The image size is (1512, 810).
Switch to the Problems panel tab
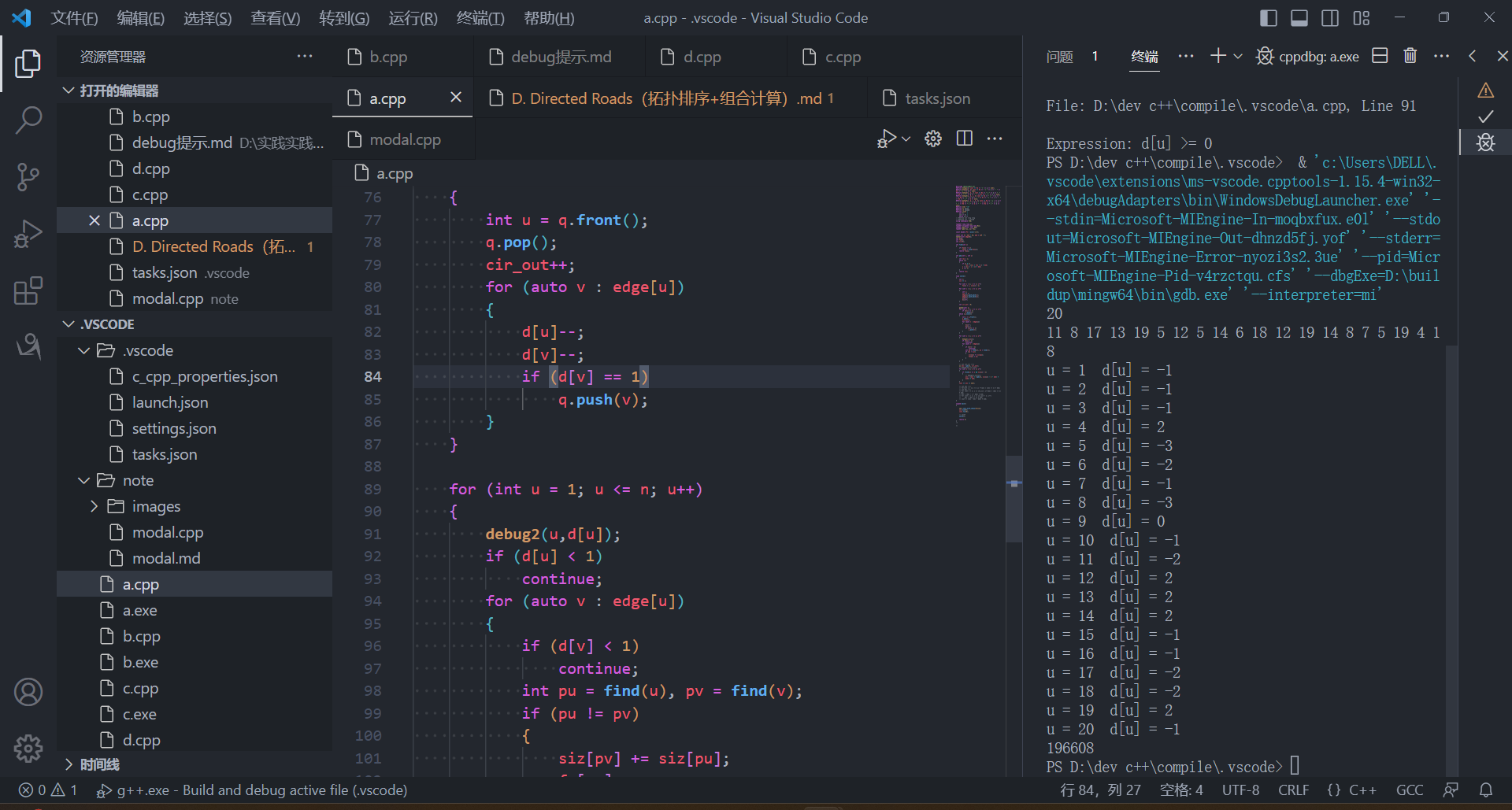1060,56
